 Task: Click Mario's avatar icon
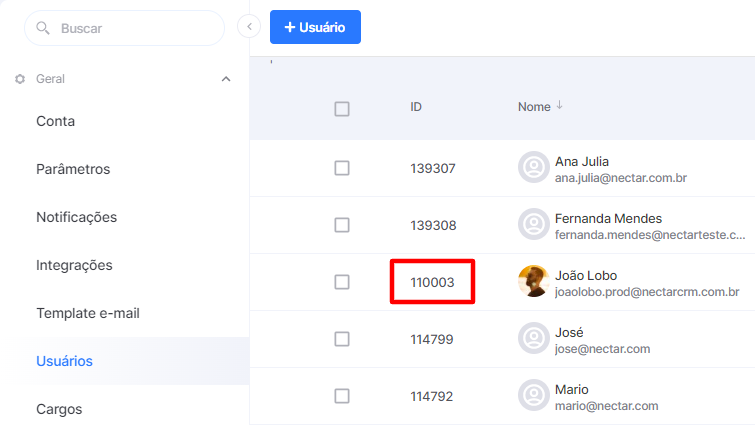click(533, 396)
